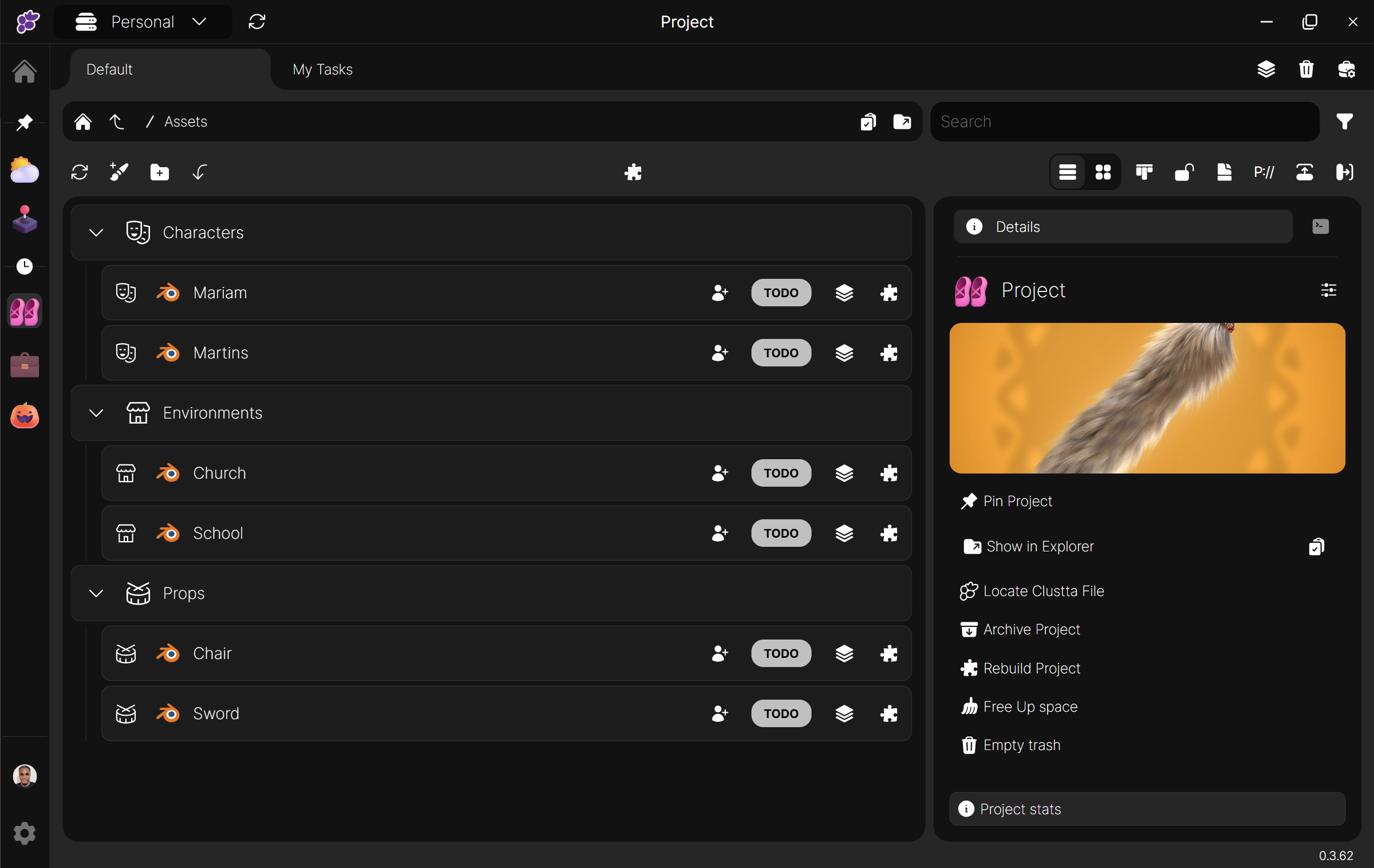The height and width of the screenshot is (868, 1374).
Task: Click the assign user icon for Mariam
Action: tap(720, 293)
